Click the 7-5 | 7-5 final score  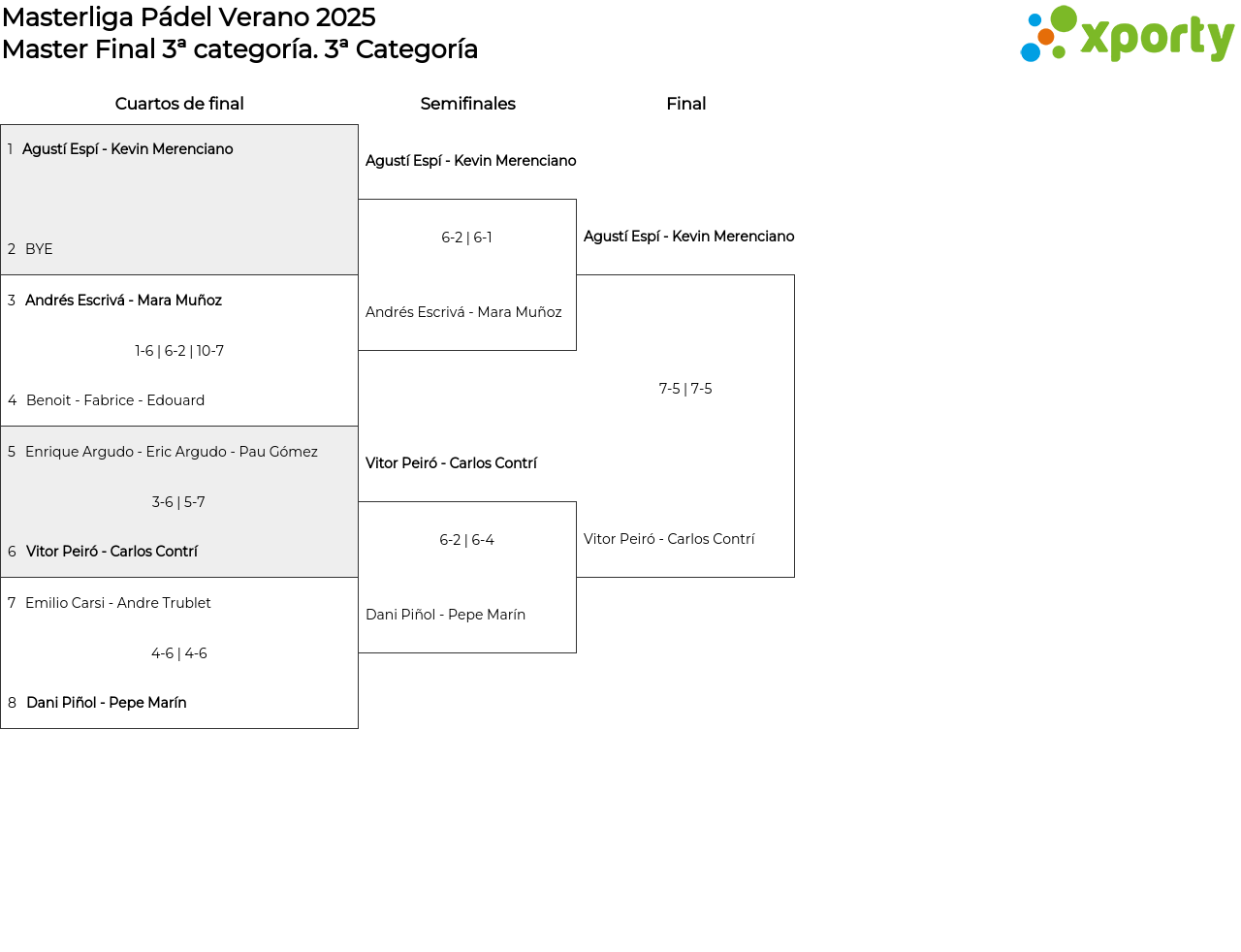click(x=685, y=389)
